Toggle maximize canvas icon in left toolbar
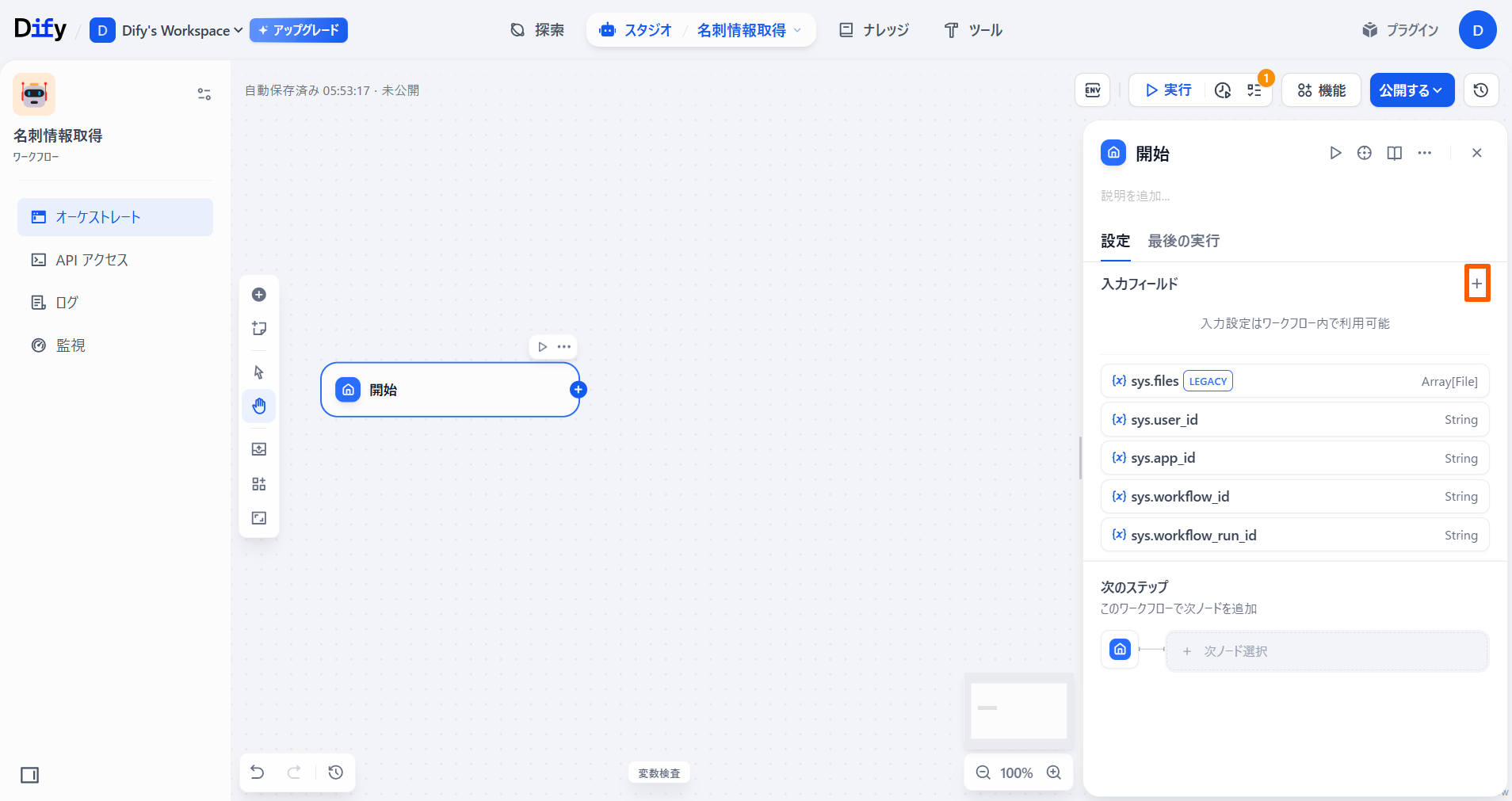1512x801 pixels. coord(259,518)
